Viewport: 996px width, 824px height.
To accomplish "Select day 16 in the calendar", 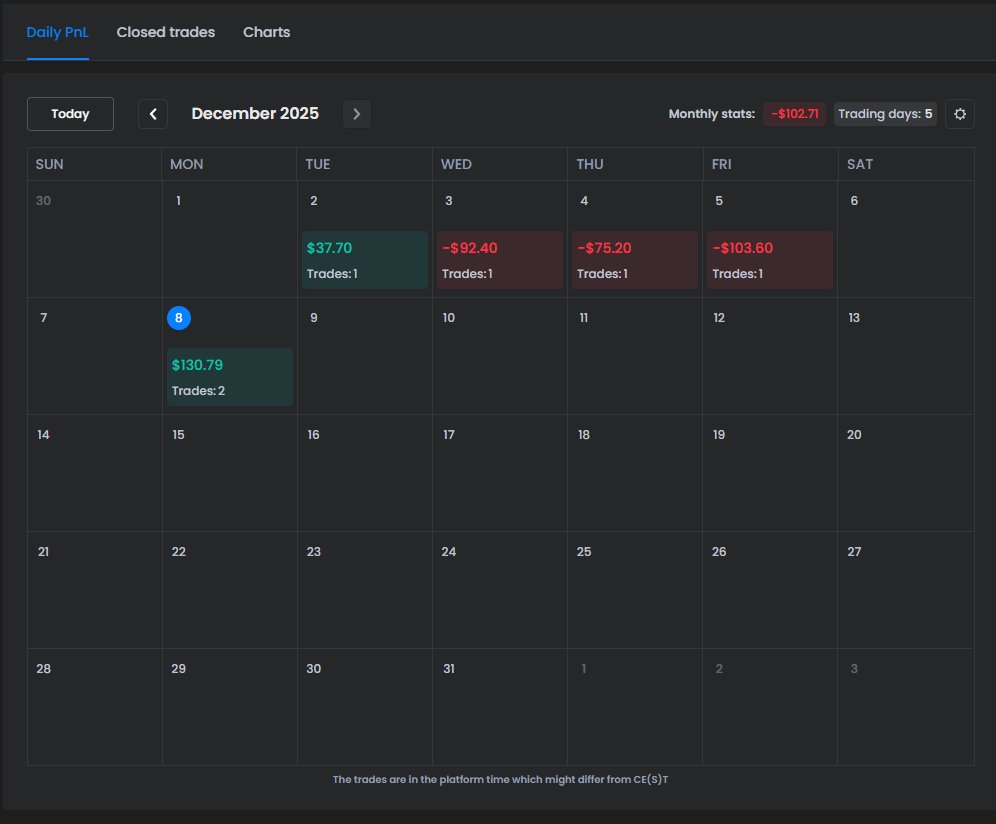I will coord(313,435).
